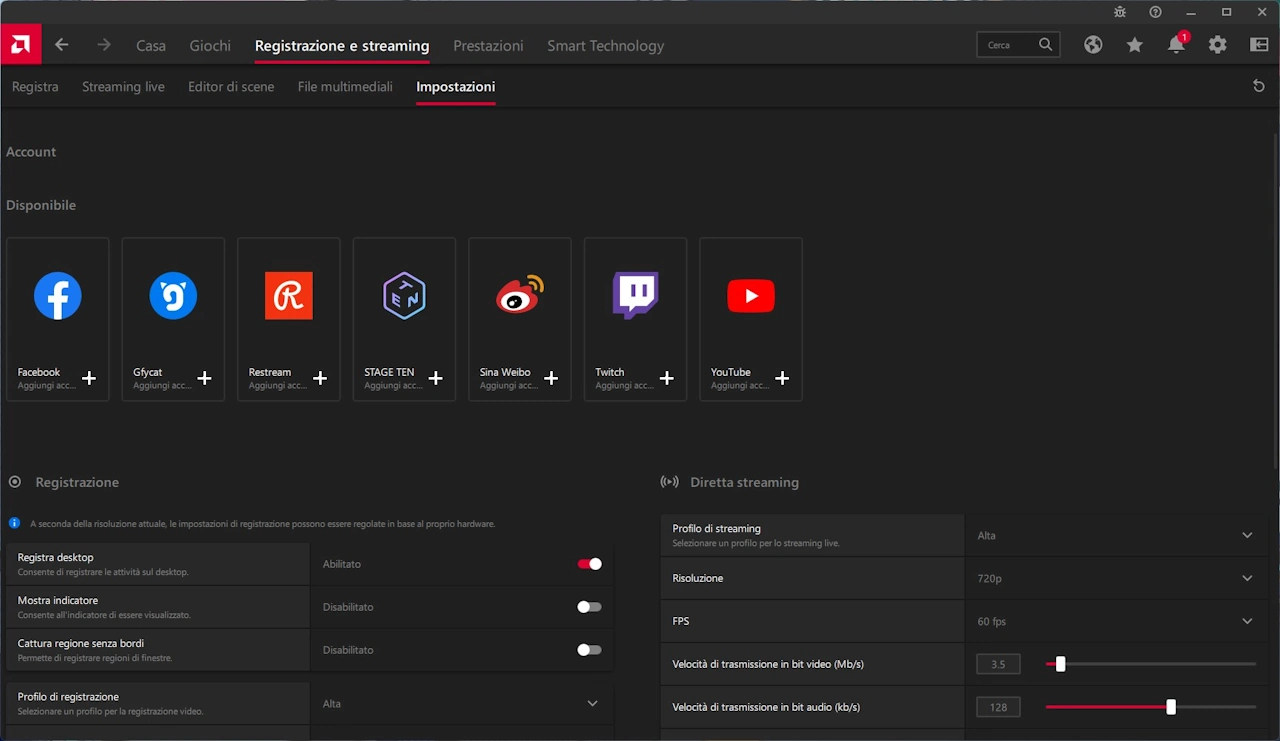The height and width of the screenshot is (741, 1280).
Task: Switch to Editor di scene subtab
Action: [231, 87]
